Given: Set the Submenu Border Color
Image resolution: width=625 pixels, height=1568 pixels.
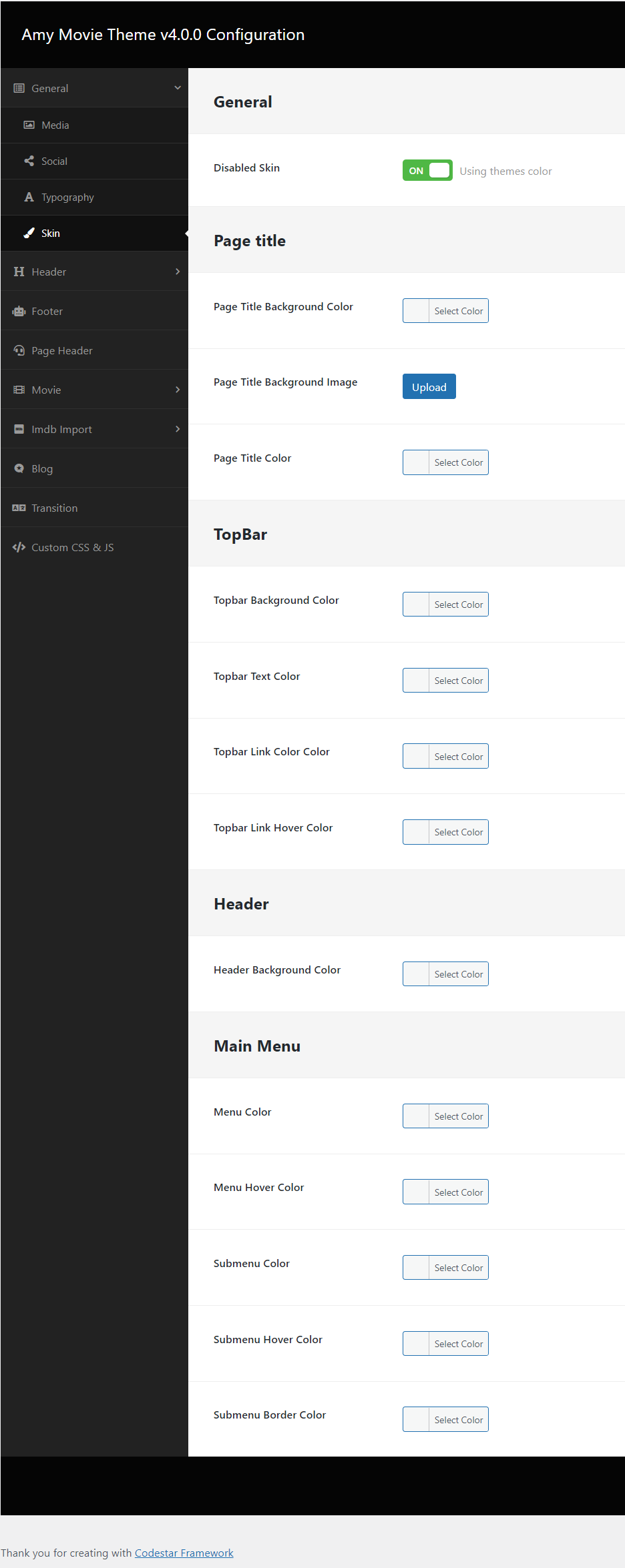Looking at the screenshot, I should pos(445,1419).
